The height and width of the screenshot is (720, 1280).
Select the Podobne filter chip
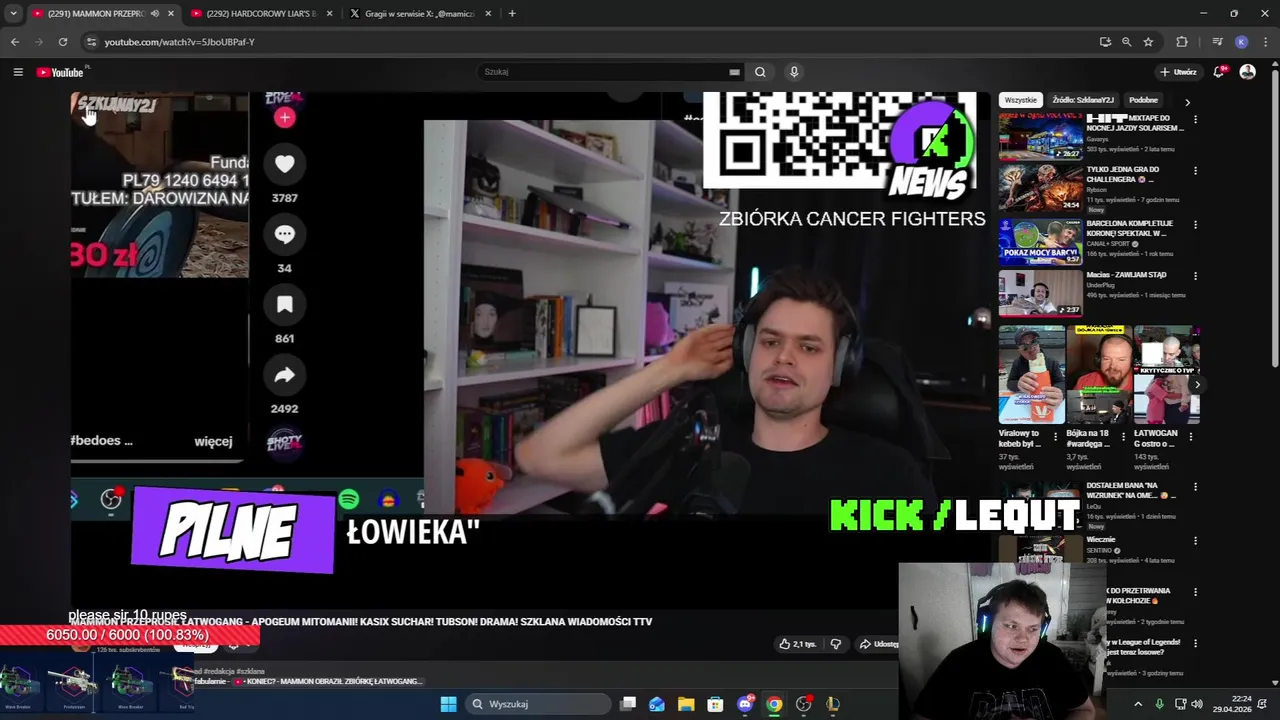click(x=1143, y=100)
